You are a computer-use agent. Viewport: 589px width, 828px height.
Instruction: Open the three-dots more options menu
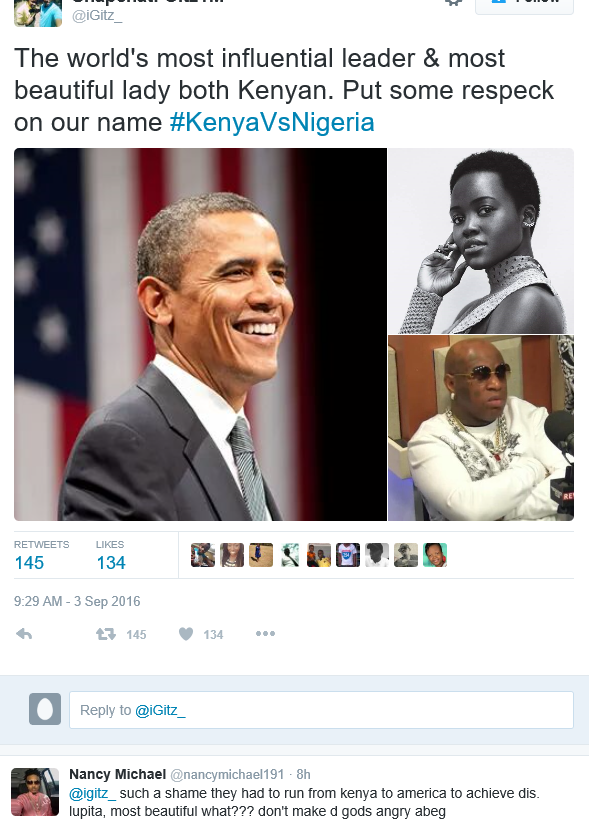(x=265, y=634)
